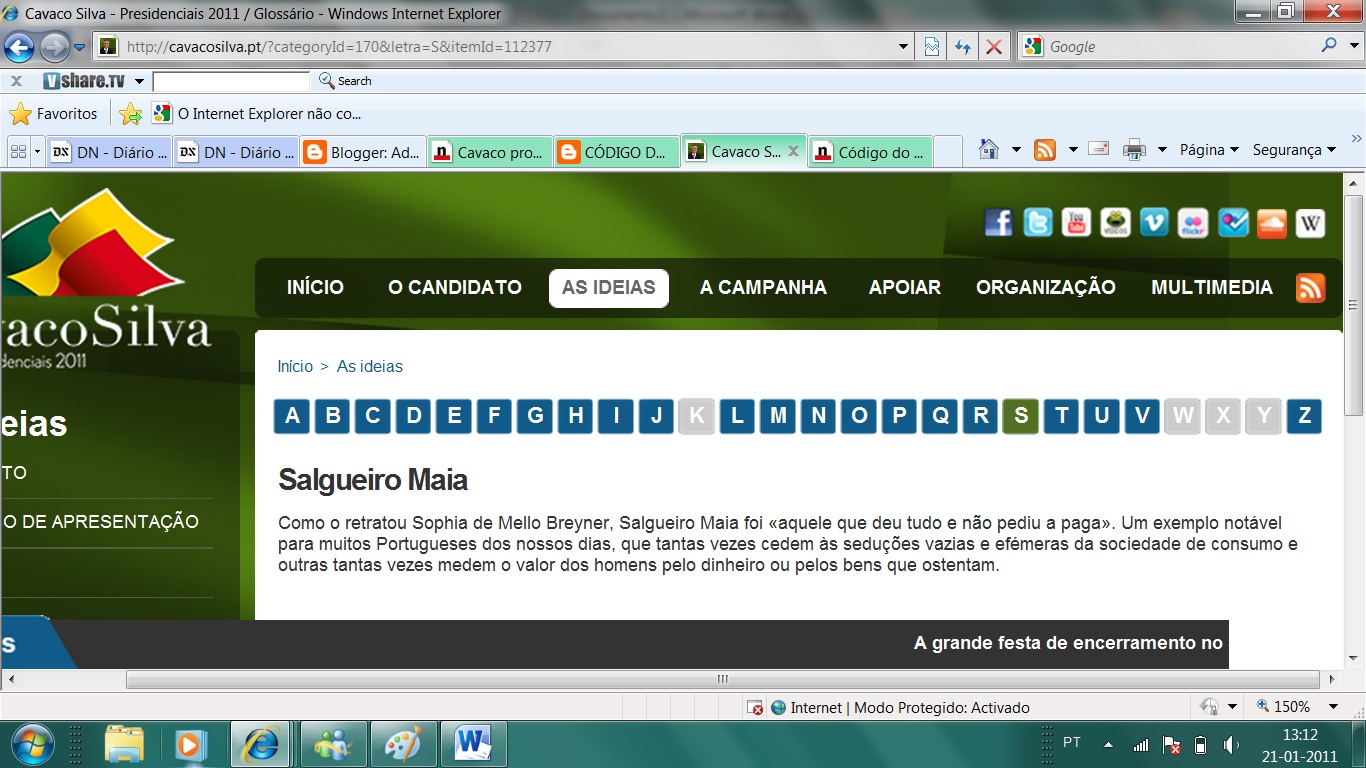Screen dimensions: 1366x768
Task: Click the pop-up blocker status bar icon
Action: pos(757,707)
